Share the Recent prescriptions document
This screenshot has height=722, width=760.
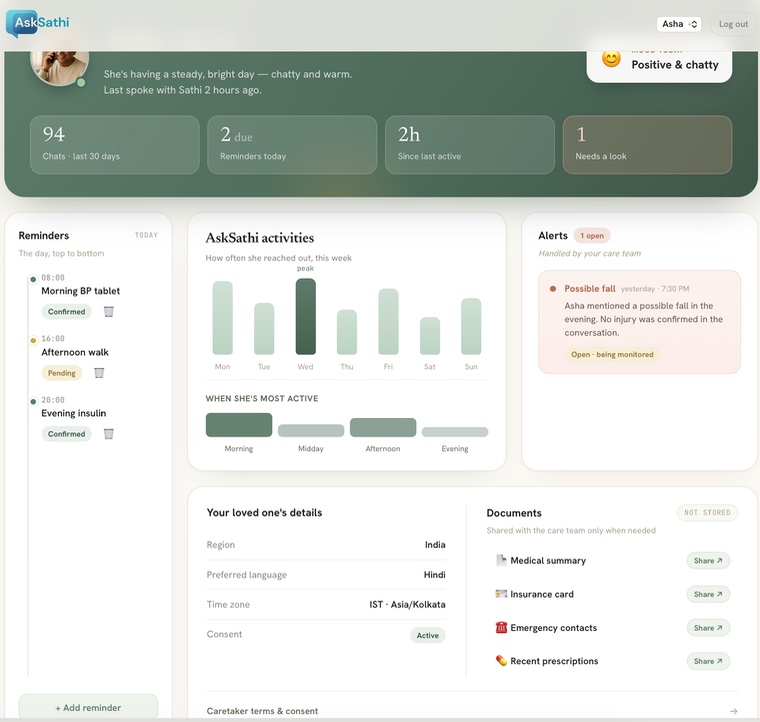(708, 661)
